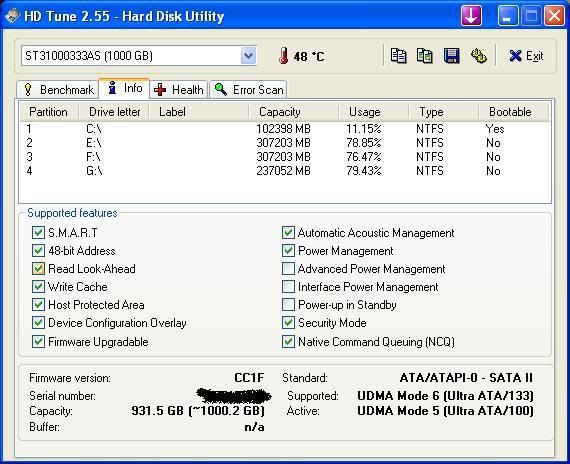Screen dimensions: 570x464
Task: Toggle the Host Protected Area checkbox
Action: click(38, 305)
